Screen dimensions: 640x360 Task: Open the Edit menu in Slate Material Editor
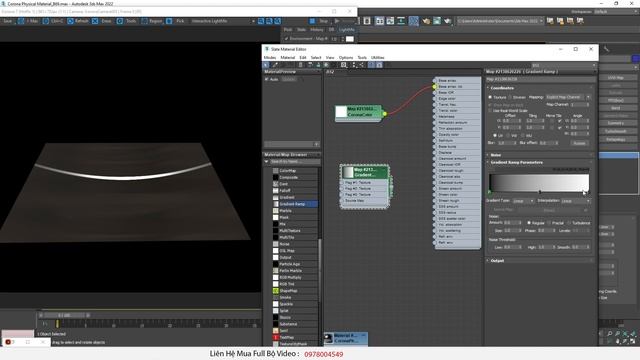pos(302,58)
